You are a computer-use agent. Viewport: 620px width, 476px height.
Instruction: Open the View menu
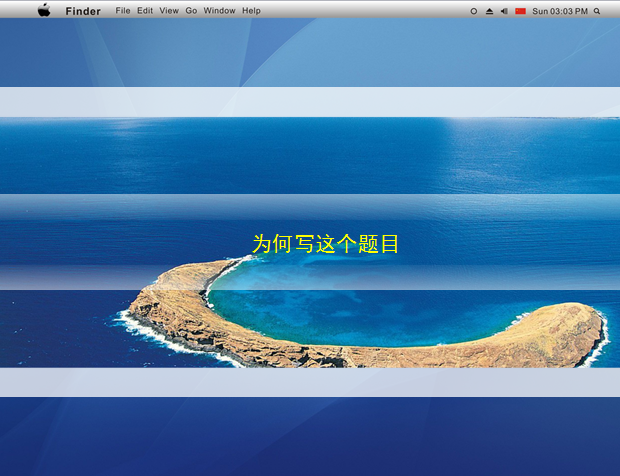point(169,11)
